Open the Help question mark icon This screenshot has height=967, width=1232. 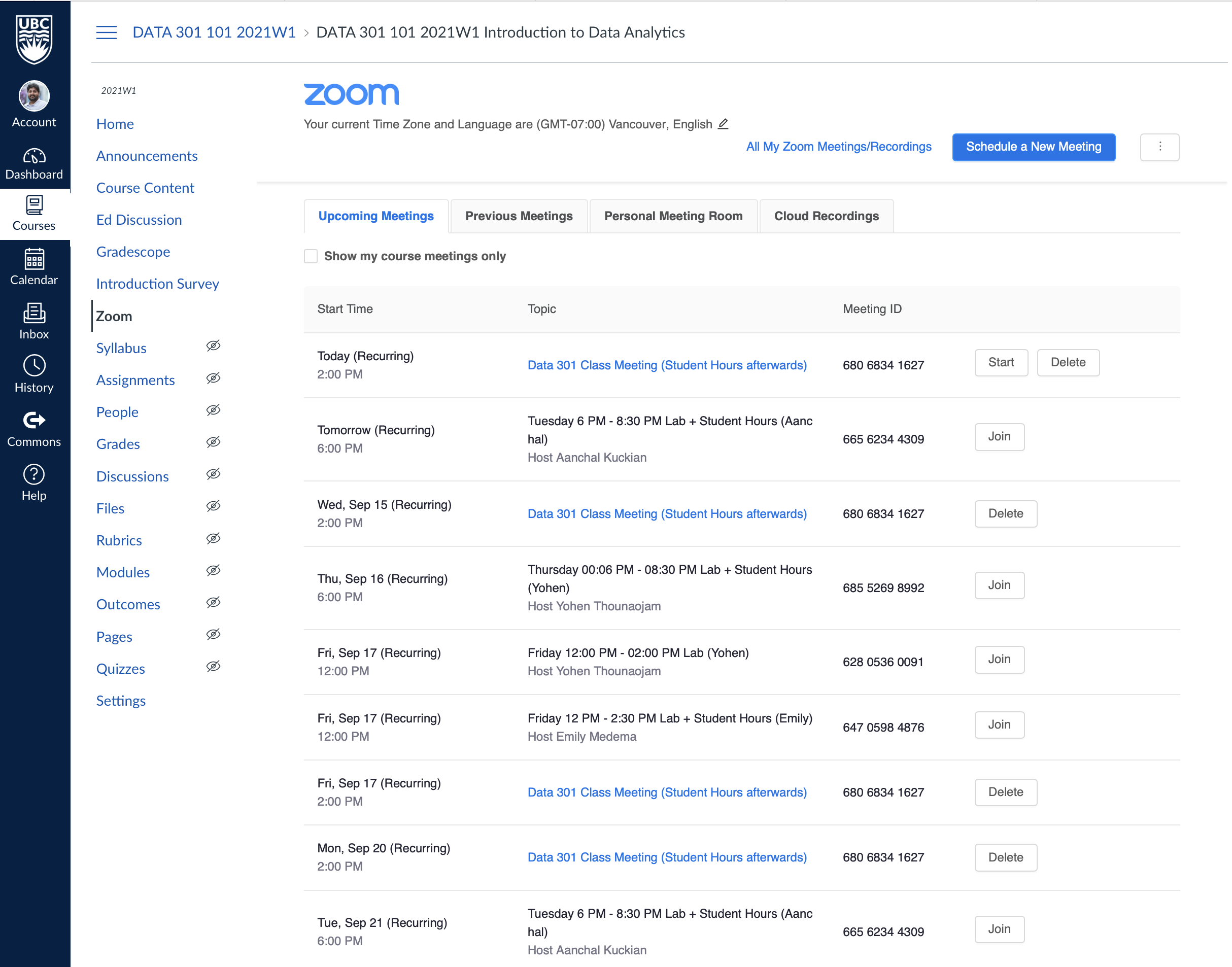pyautogui.click(x=34, y=474)
